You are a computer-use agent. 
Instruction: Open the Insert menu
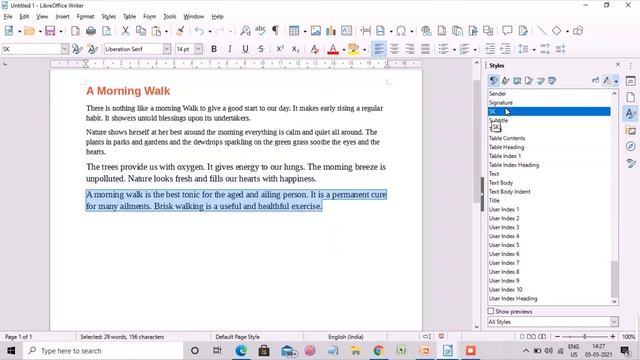62,16
